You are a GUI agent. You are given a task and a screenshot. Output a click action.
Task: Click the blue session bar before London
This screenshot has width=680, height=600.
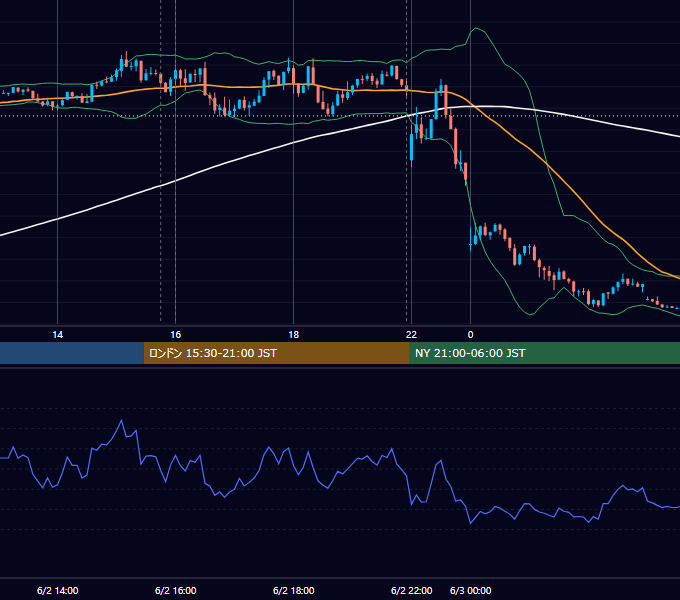72,353
